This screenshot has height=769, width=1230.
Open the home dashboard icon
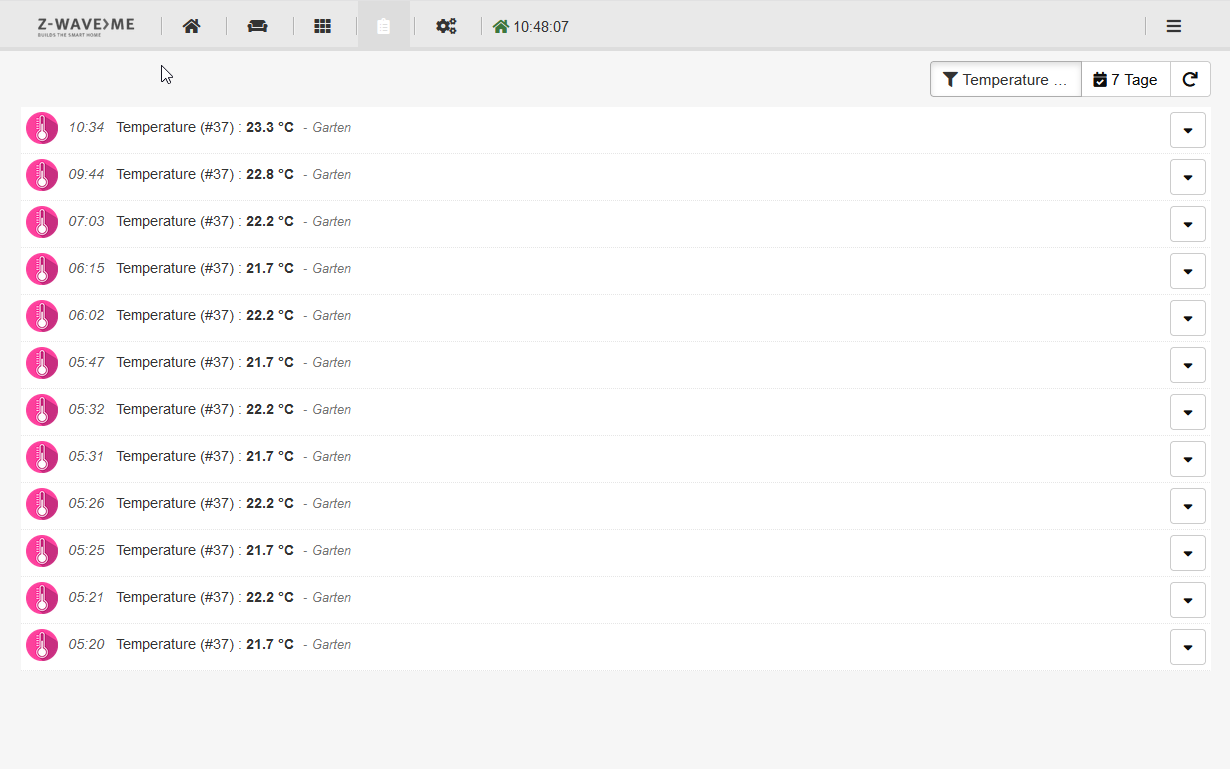pyautogui.click(x=191, y=27)
